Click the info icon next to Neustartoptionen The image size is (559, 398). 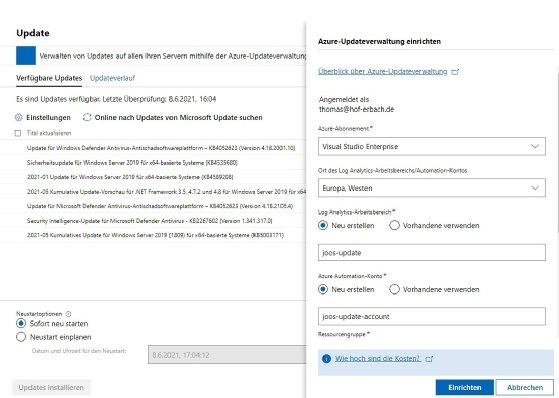[68, 314]
